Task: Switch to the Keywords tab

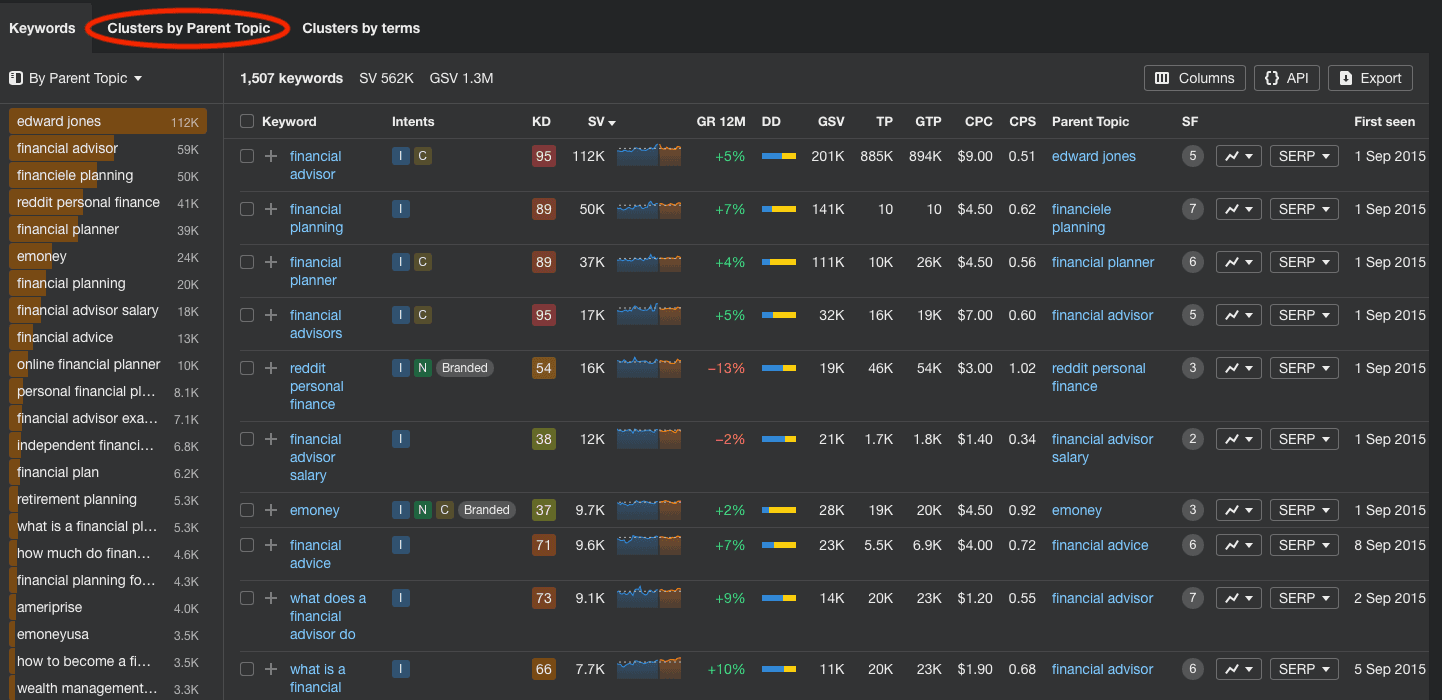Action: click(42, 28)
